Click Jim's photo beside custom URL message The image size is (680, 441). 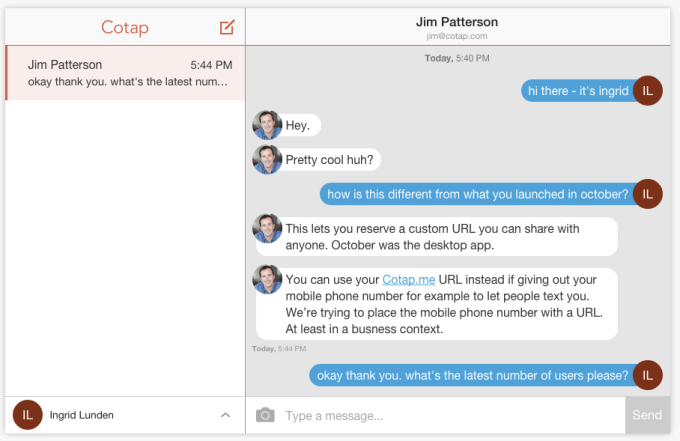(267, 228)
